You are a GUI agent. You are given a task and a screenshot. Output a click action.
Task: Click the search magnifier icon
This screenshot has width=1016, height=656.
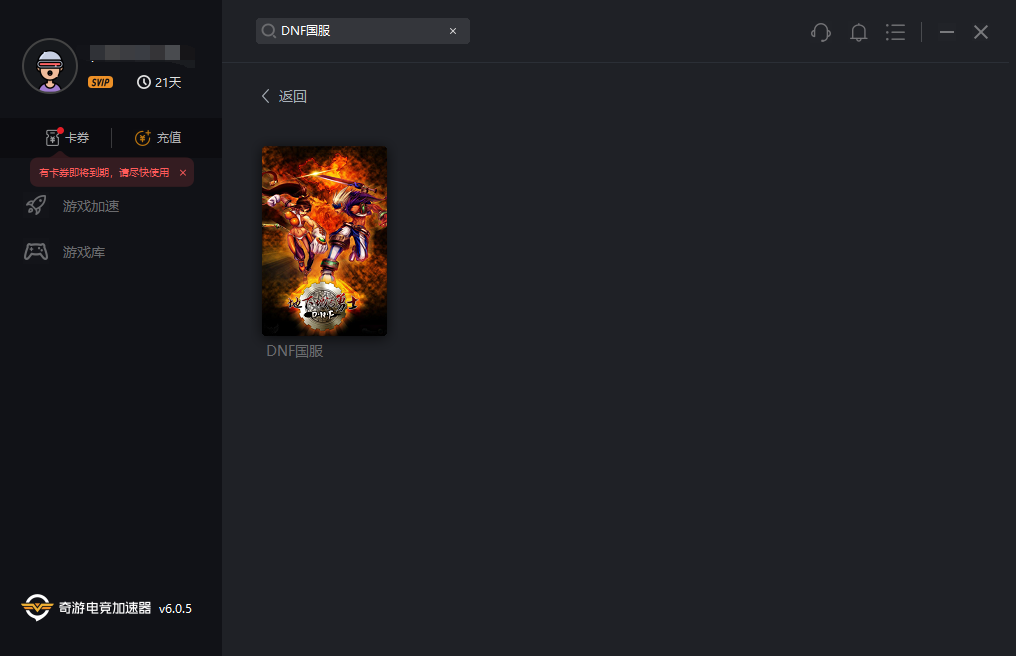[x=268, y=31]
